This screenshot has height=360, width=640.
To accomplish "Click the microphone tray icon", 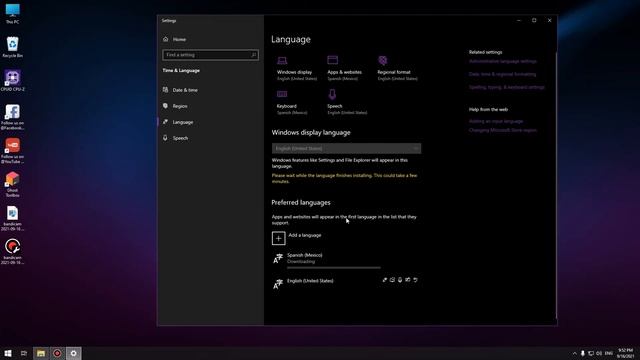I will pyautogui.click(x=582, y=353).
